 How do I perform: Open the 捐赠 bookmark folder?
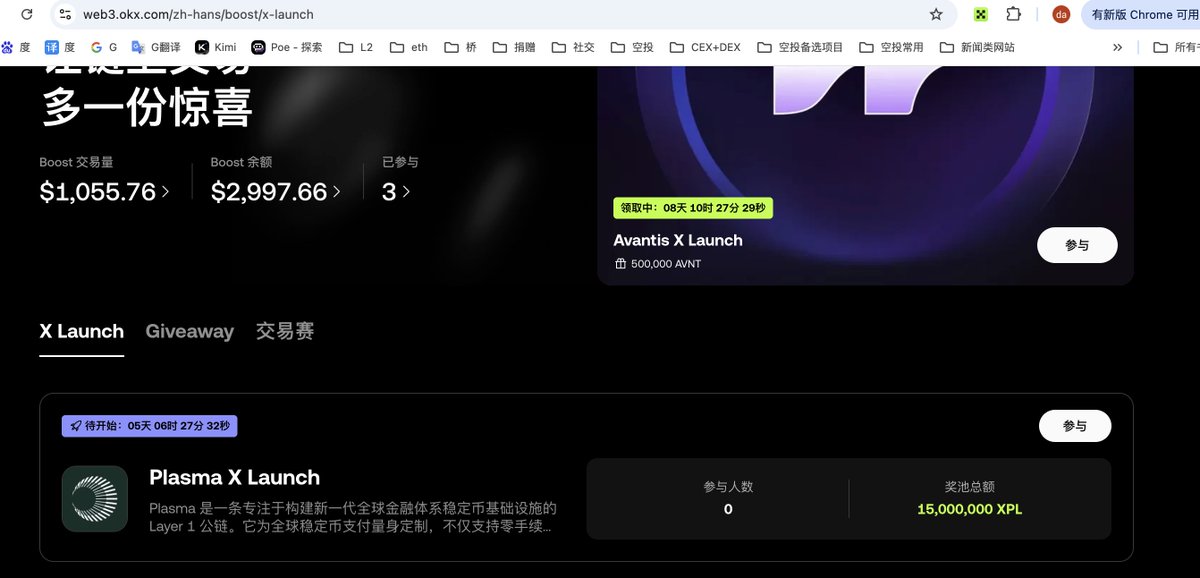coord(514,47)
